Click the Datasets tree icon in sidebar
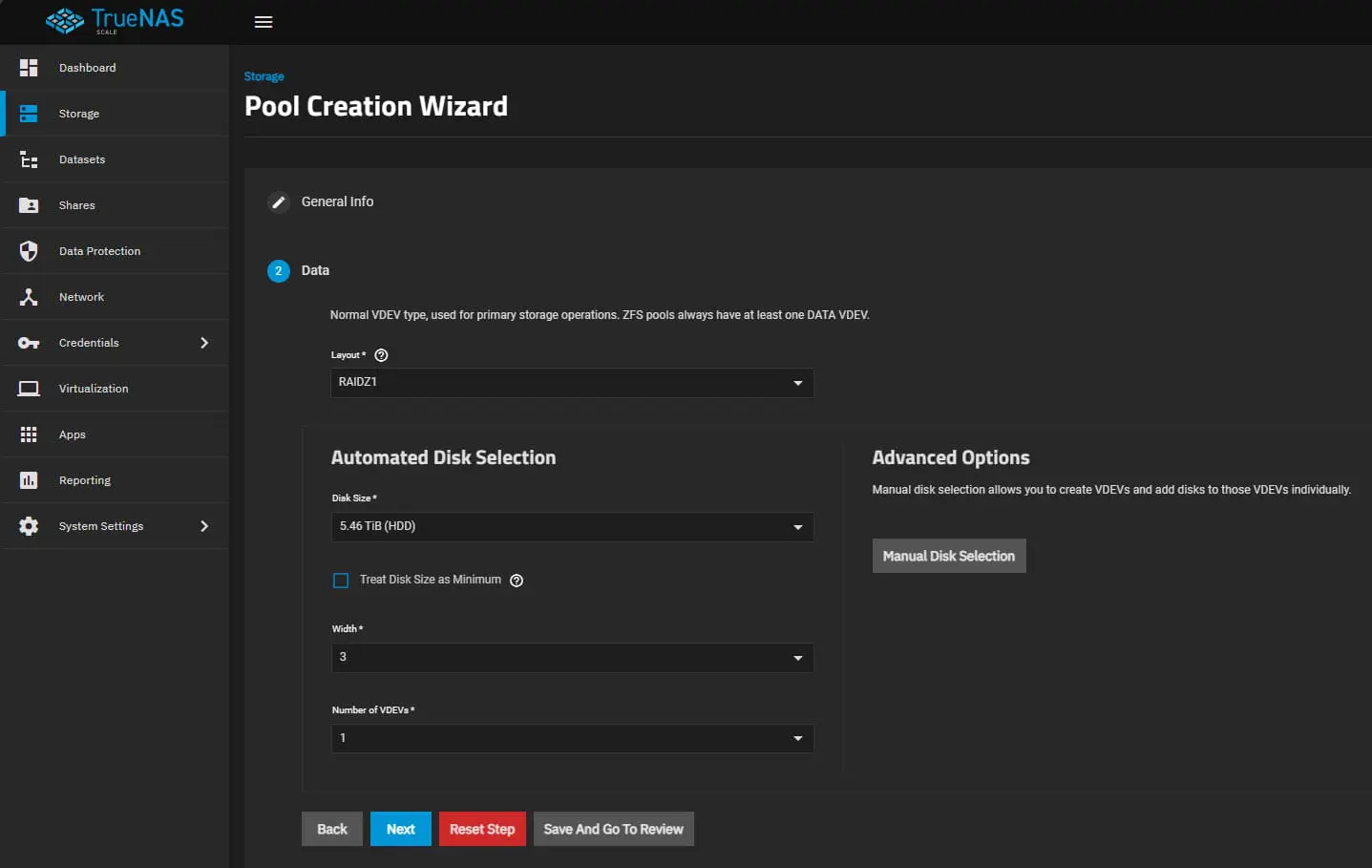This screenshot has width=1372, height=868. [x=29, y=159]
